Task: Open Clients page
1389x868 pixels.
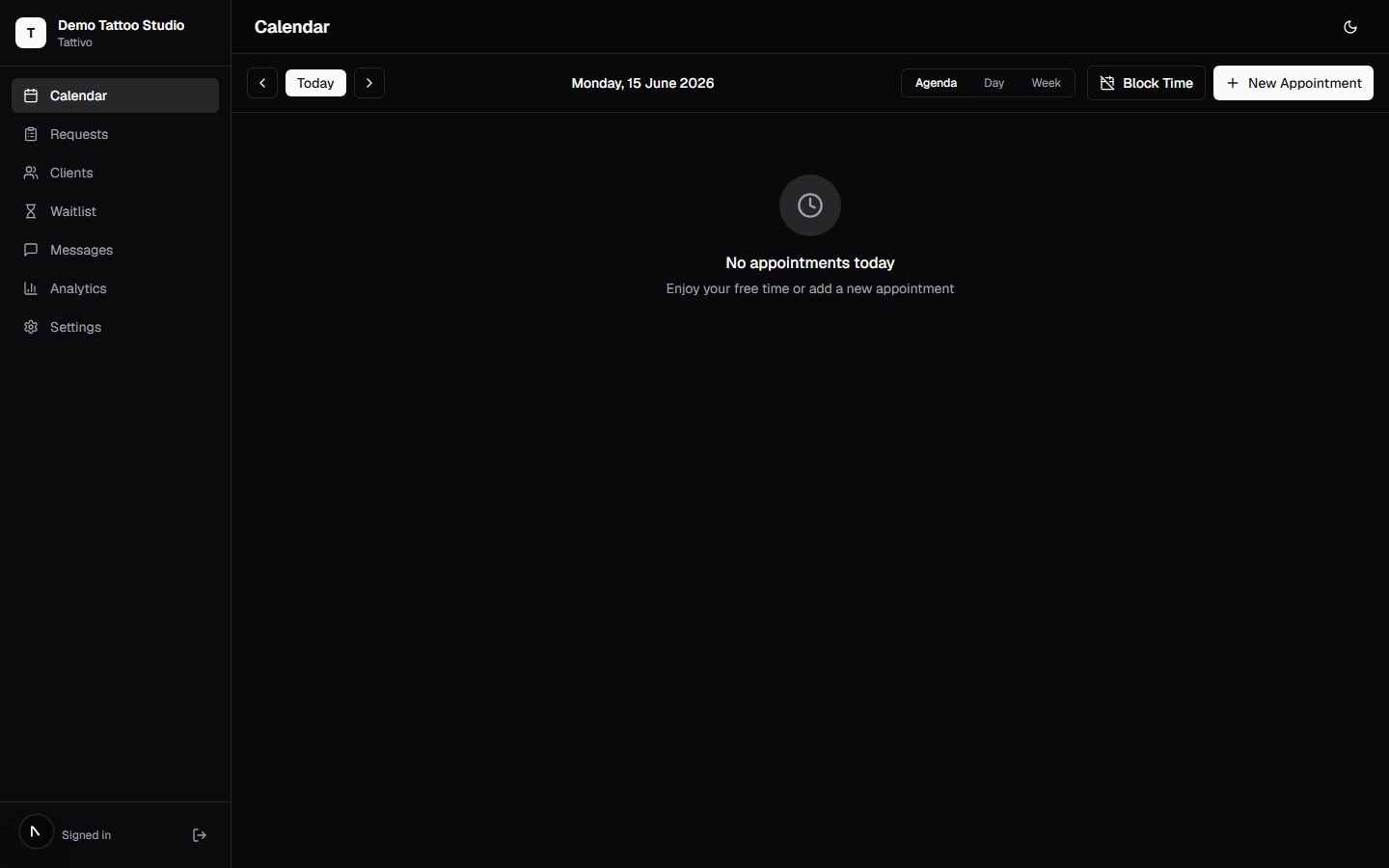Action: coord(115,173)
